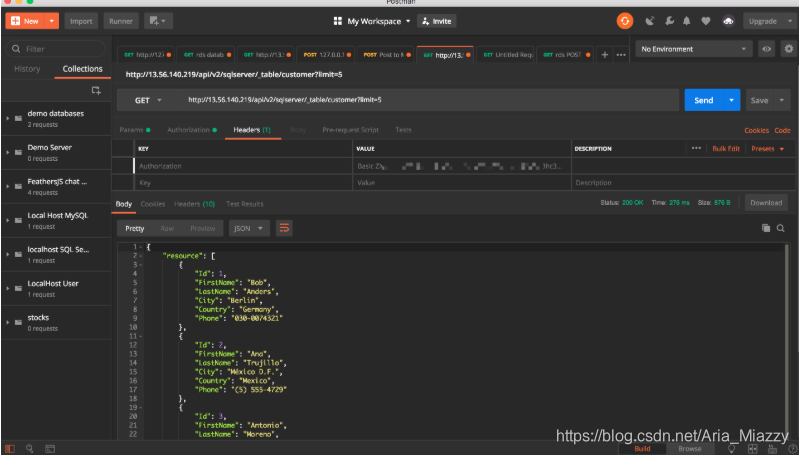799x455 pixels.
Task: Open the Test Results tab
Action: click(245, 204)
